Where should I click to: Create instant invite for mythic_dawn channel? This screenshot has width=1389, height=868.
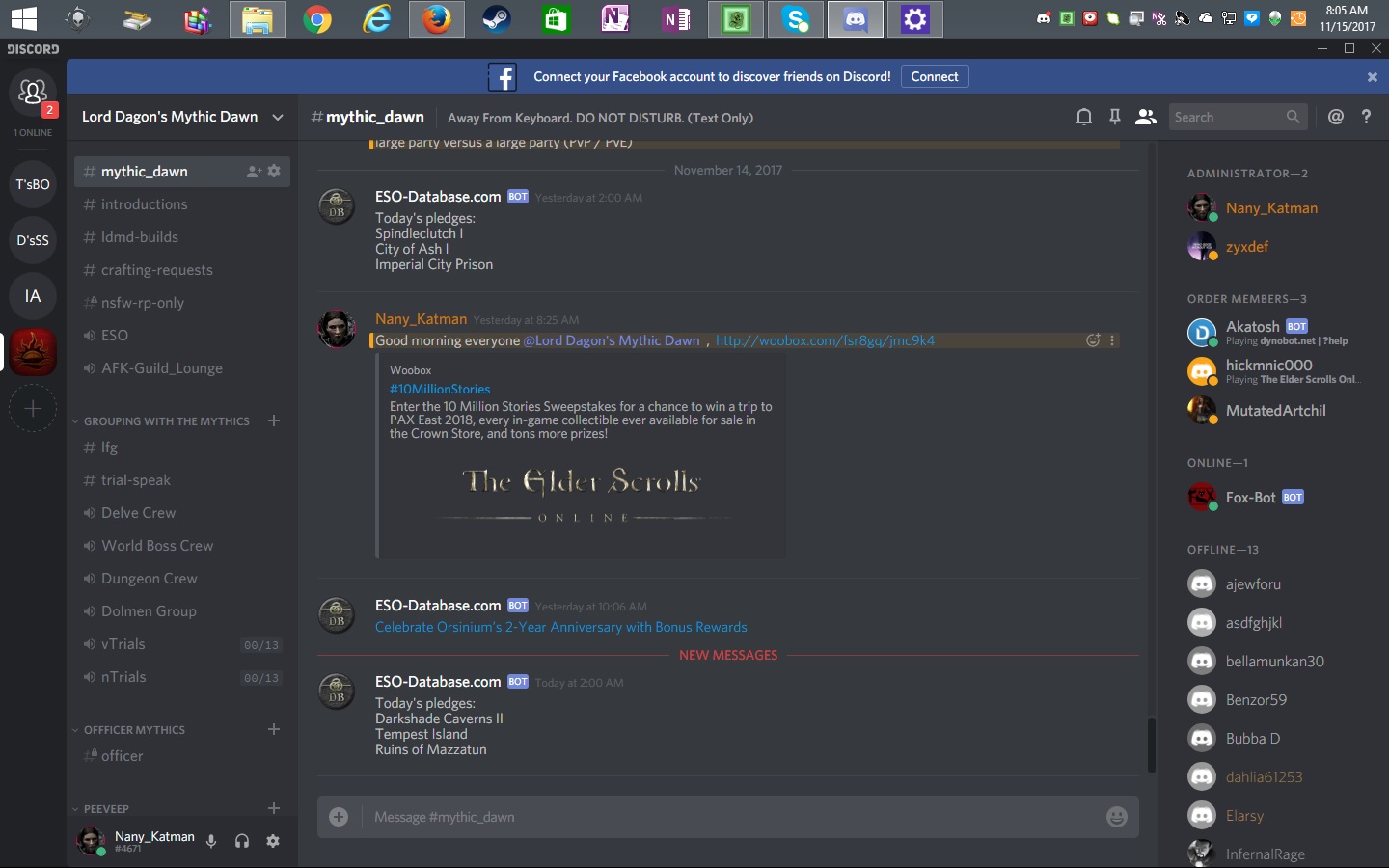click(x=254, y=172)
